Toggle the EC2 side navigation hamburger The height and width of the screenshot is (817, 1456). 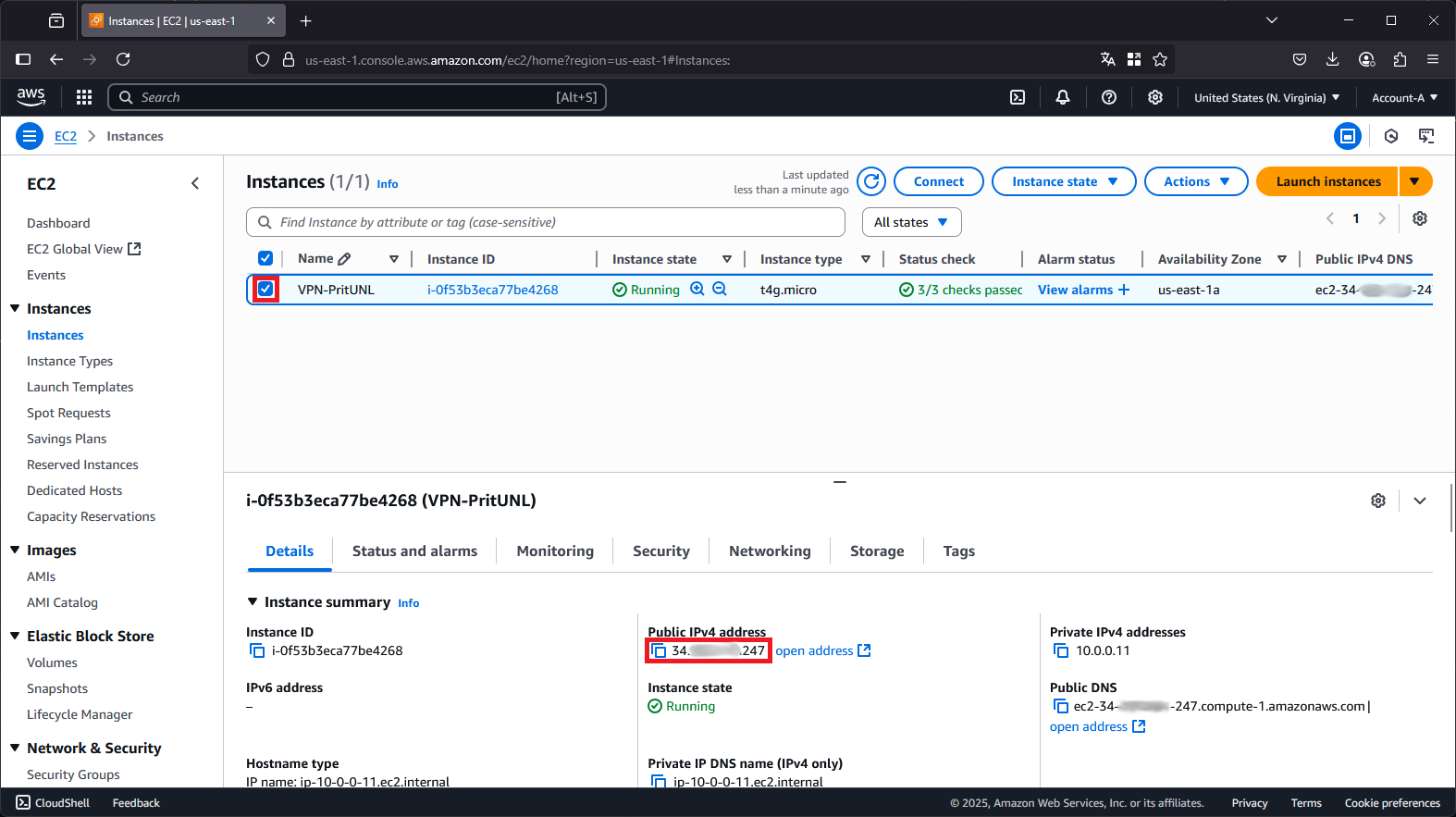30,137
